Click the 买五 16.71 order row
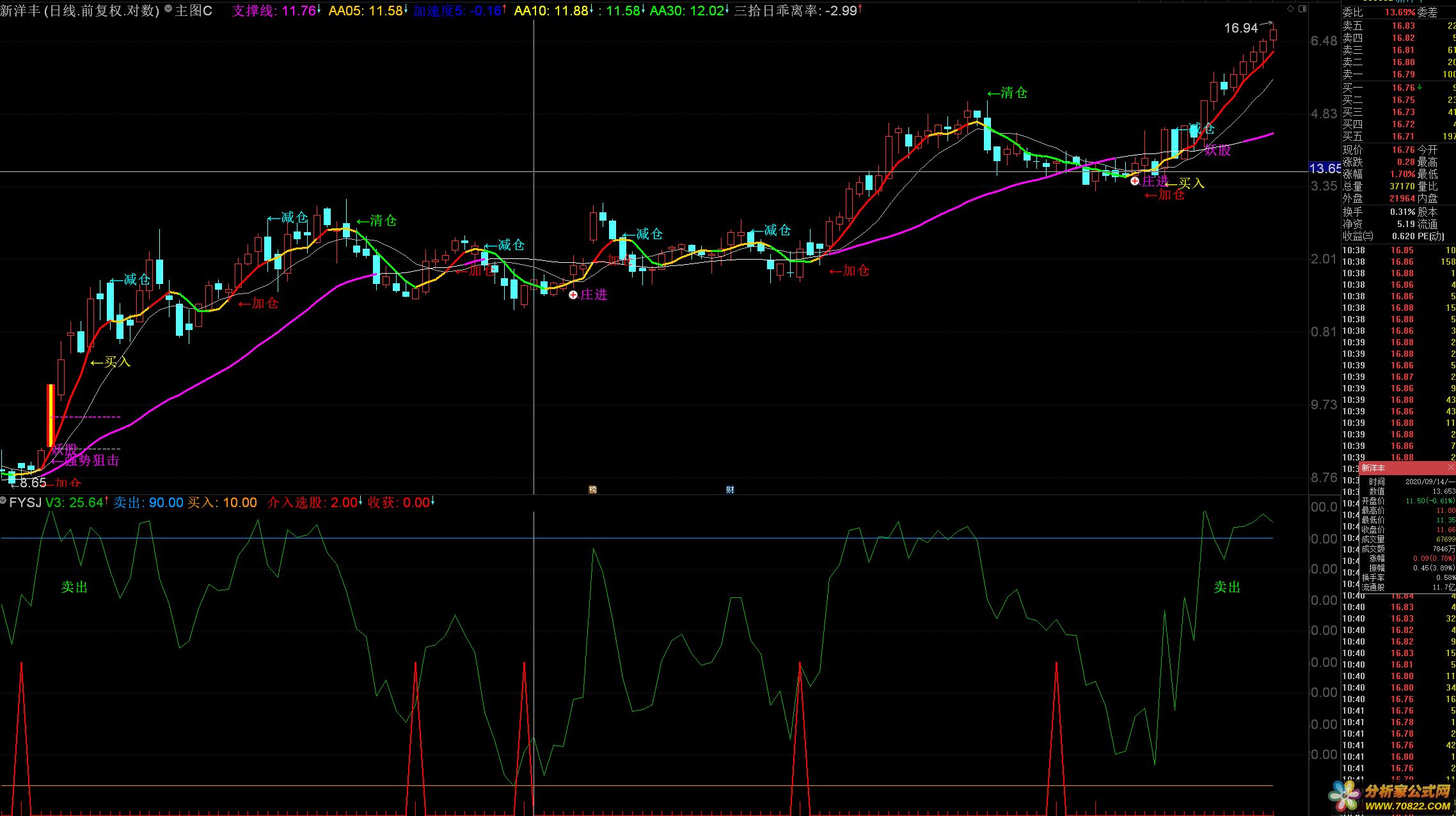This screenshot has width=1456, height=816. 1398,136
